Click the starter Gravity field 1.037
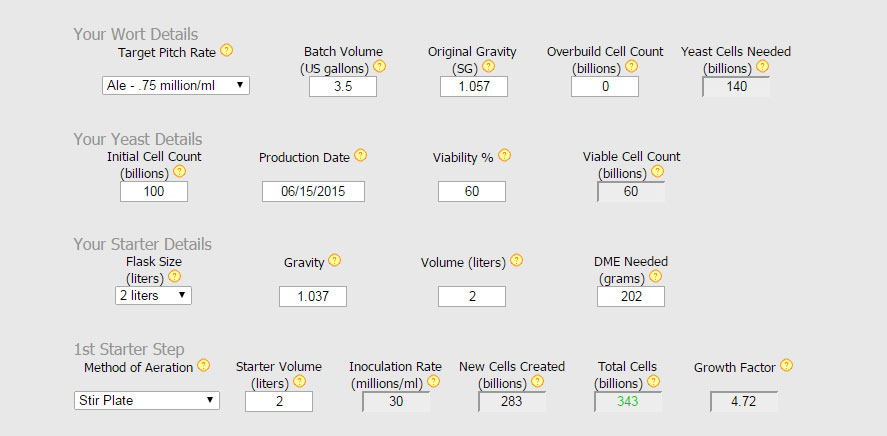The height and width of the screenshot is (436, 887). tap(312, 296)
